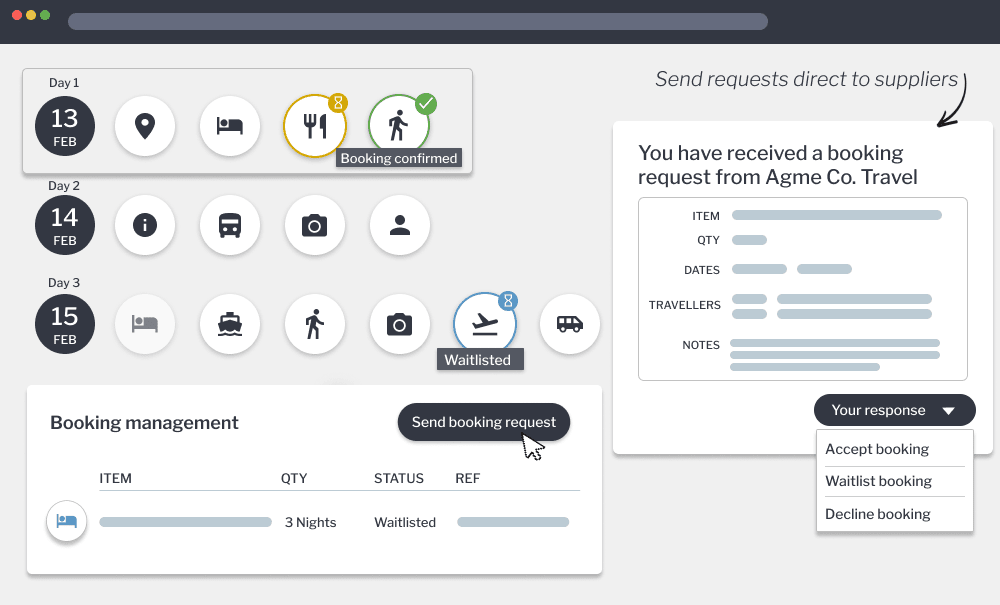Click the Day 2 camera icon
This screenshot has width=1000, height=605.
315,225
